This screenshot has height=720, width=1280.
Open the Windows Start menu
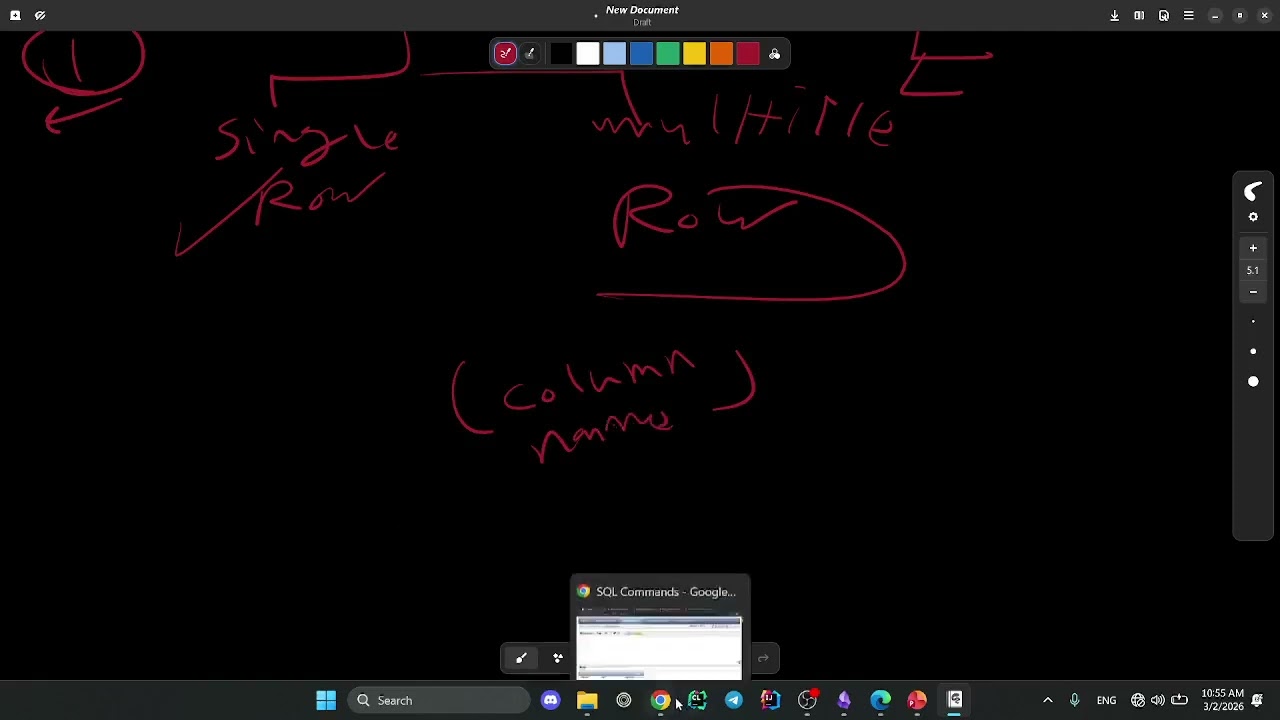click(326, 700)
